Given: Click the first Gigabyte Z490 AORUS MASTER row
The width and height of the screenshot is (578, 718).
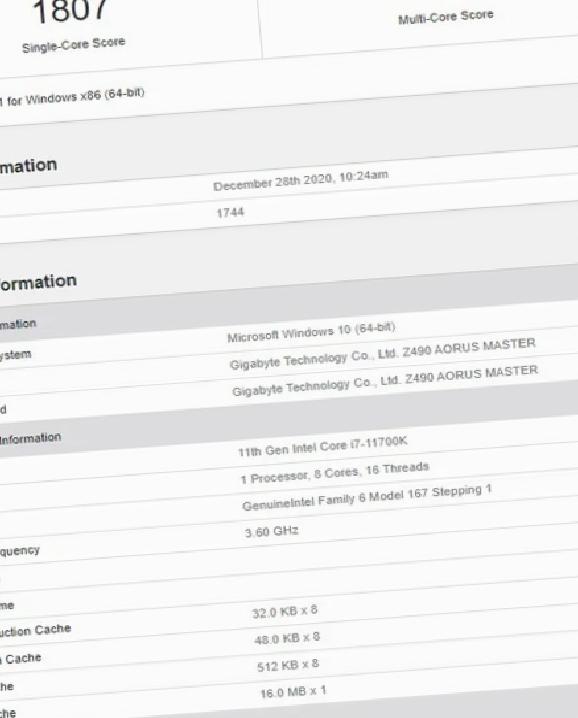Looking at the screenshot, I should coord(382,354).
